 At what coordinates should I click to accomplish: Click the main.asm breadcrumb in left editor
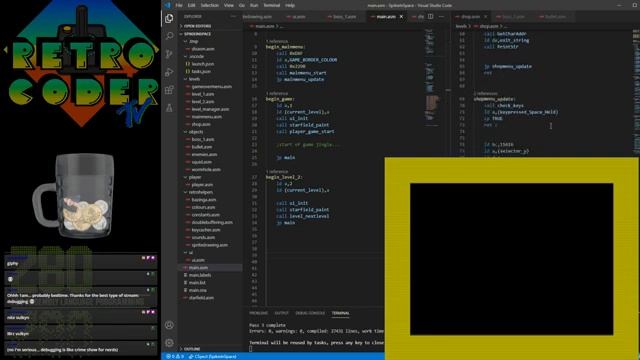264,26
